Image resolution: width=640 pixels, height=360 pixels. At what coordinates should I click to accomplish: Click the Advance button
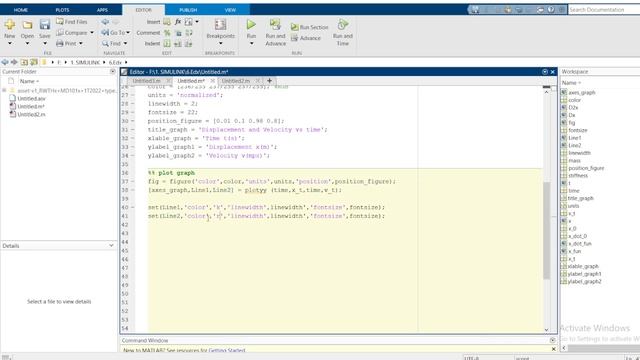click(306, 38)
